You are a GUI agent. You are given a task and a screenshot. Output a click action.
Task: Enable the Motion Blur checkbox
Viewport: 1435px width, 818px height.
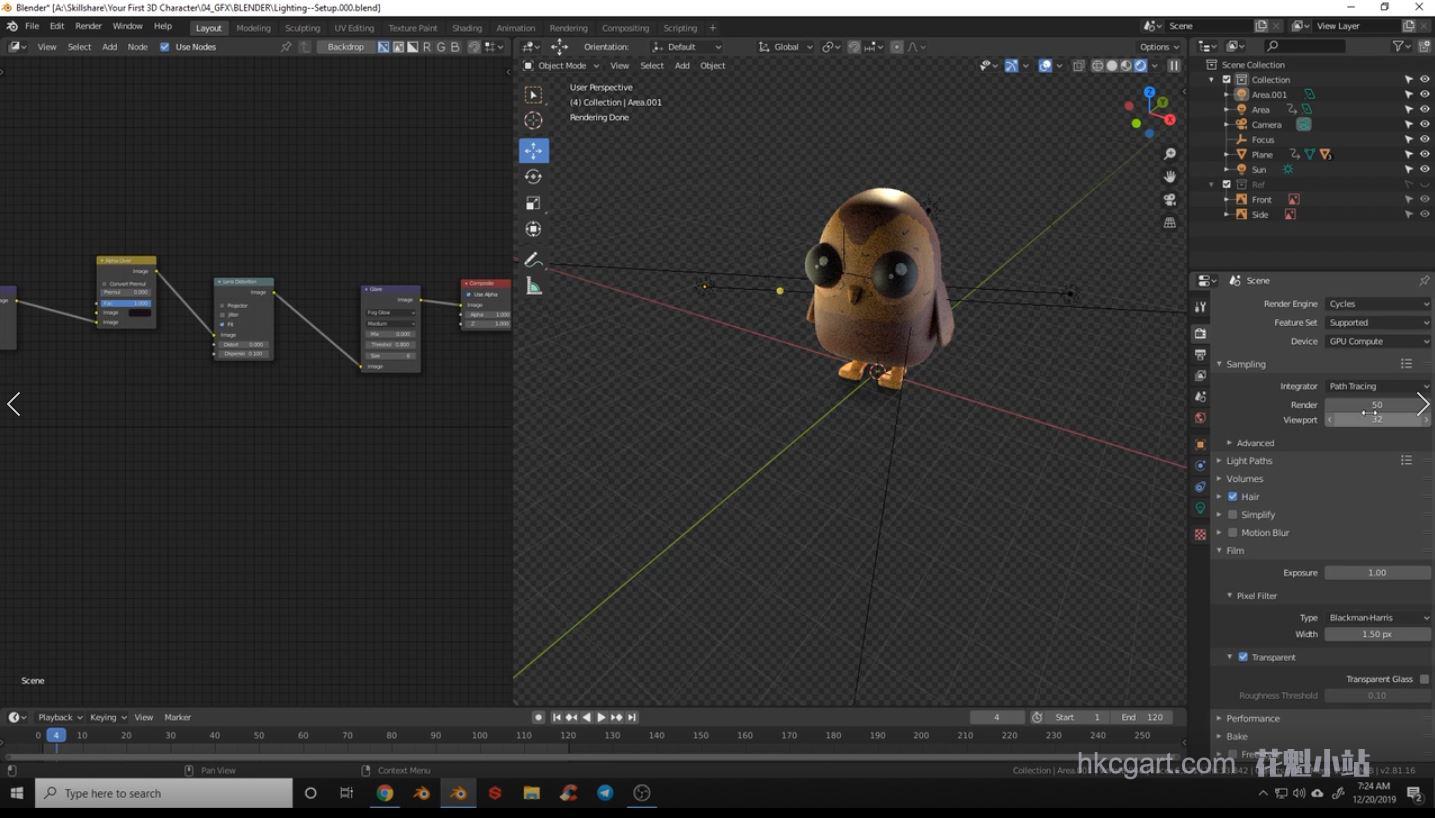tap(1233, 533)
